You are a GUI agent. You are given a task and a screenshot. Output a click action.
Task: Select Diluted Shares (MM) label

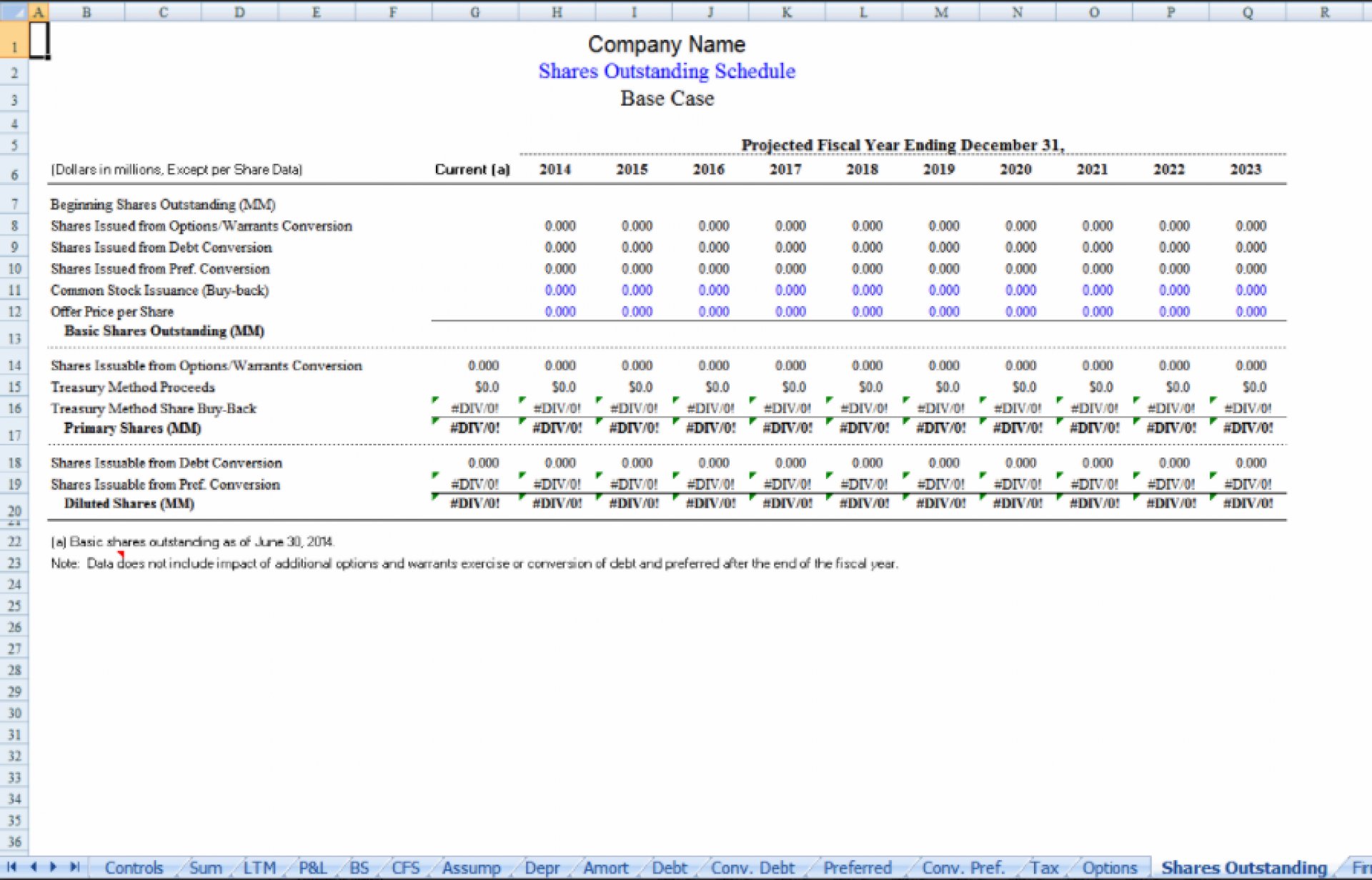click(x=129, y=503)
